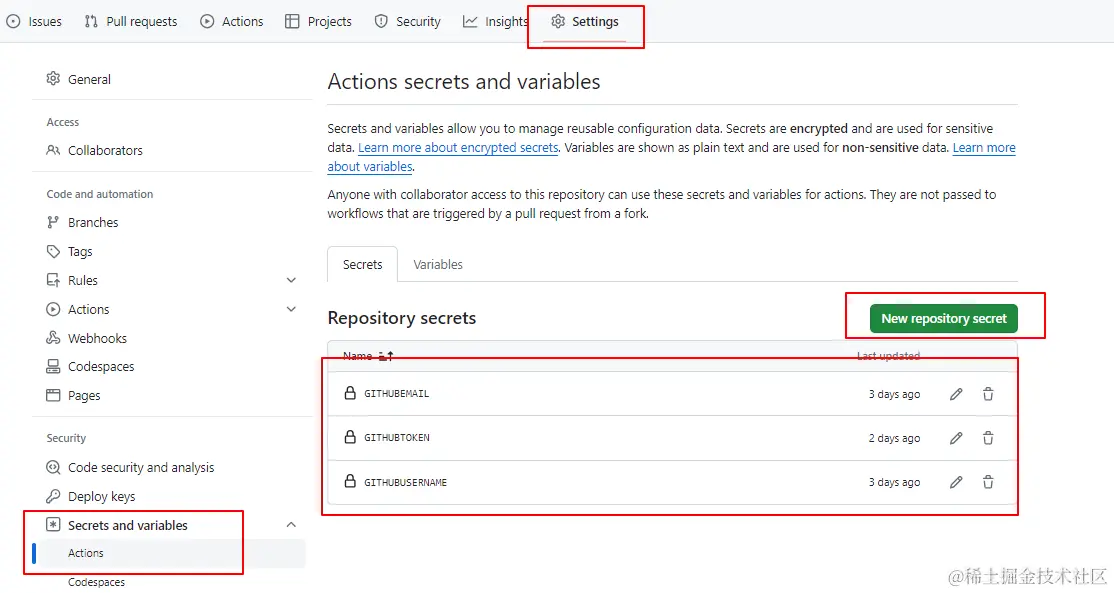Switch to the Variables tab
1114x593 pixels.
pyautogui.click(x=438, y=264)
